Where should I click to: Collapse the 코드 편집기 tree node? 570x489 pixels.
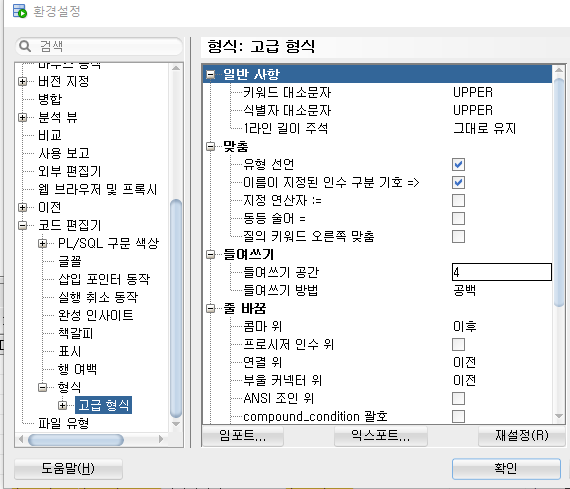click(23, 225)
